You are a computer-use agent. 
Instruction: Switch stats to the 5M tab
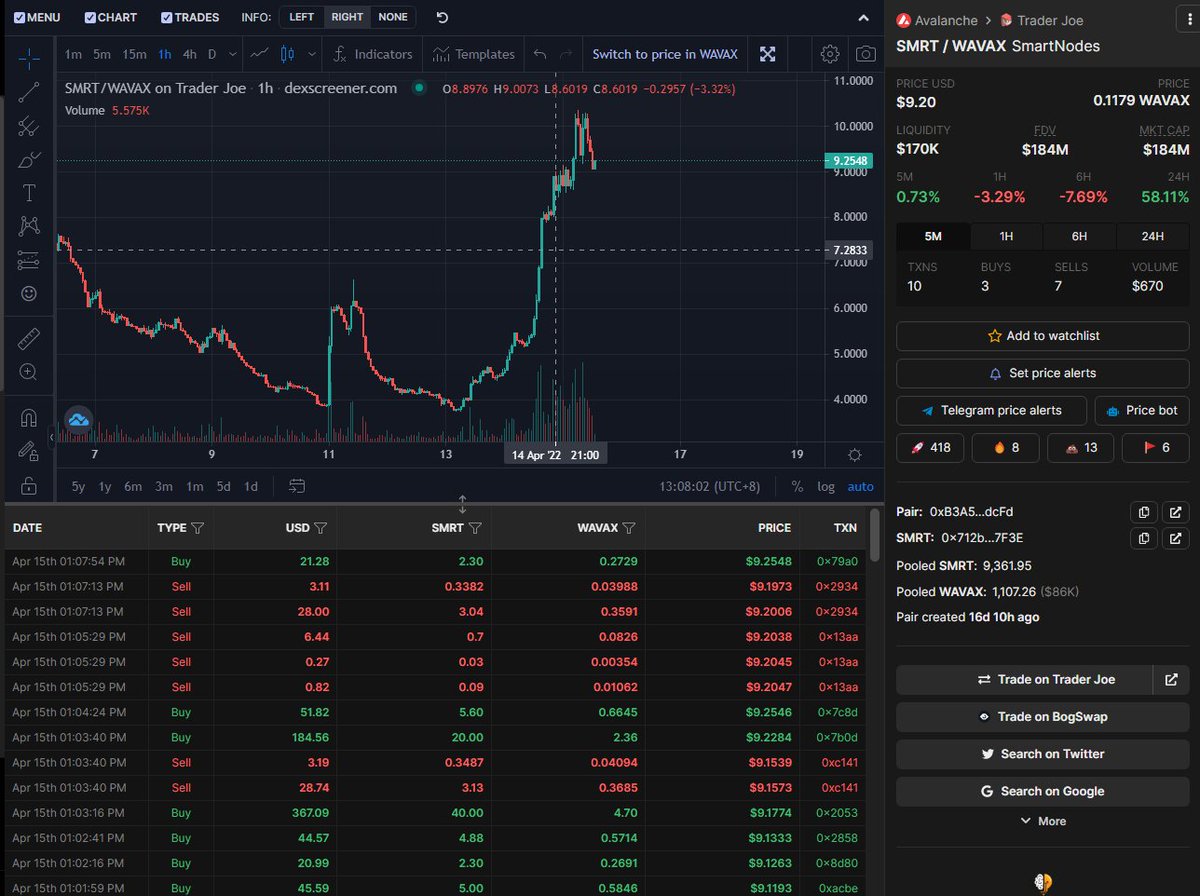(933, 236)
